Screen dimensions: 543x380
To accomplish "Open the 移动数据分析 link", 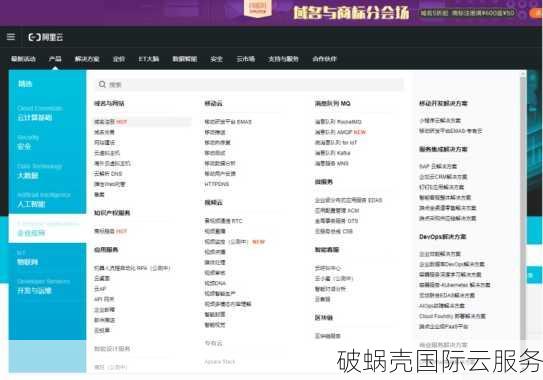I will click(220, 163).
